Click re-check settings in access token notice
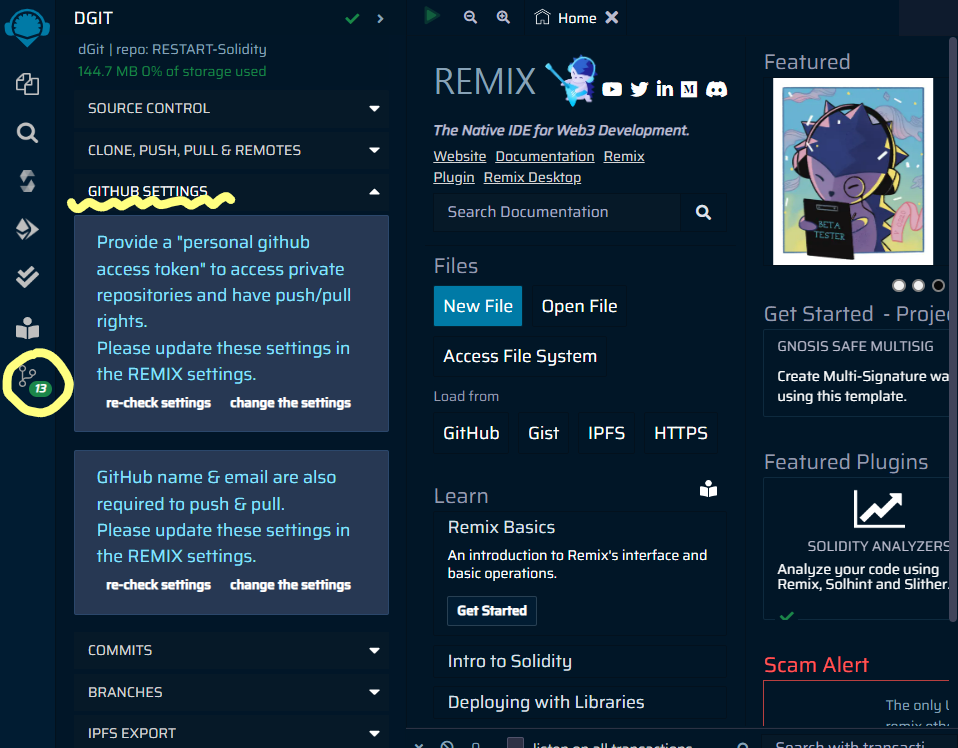Image resolution: width=958 pixels, height=748 pixels. coord(158,403)
